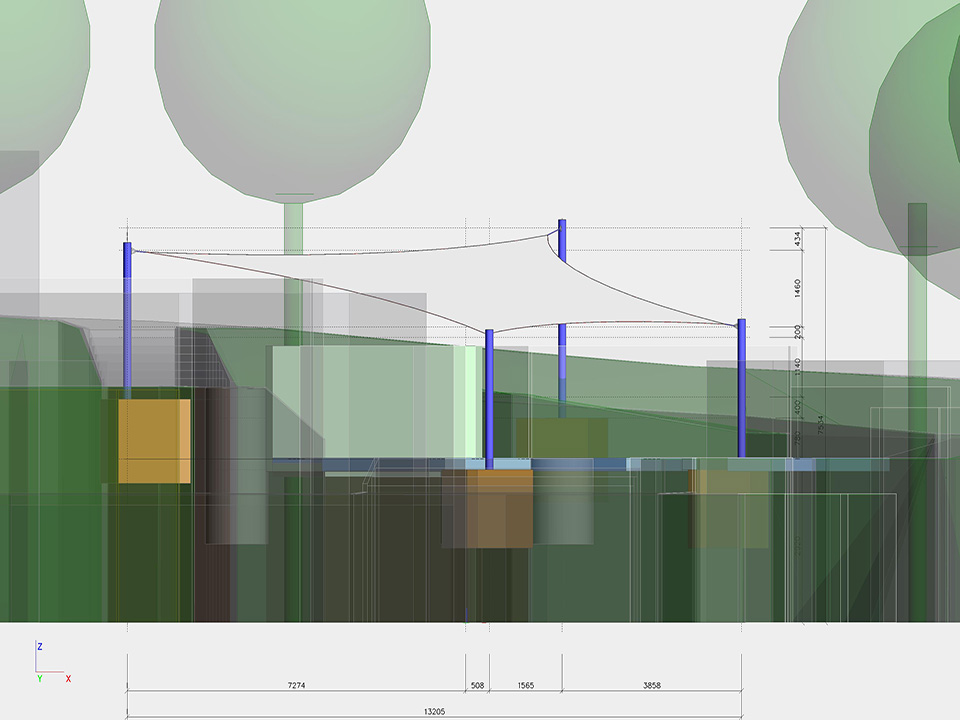
Task: Click the 1565 dimension value
Action: [x=525, y=686]
